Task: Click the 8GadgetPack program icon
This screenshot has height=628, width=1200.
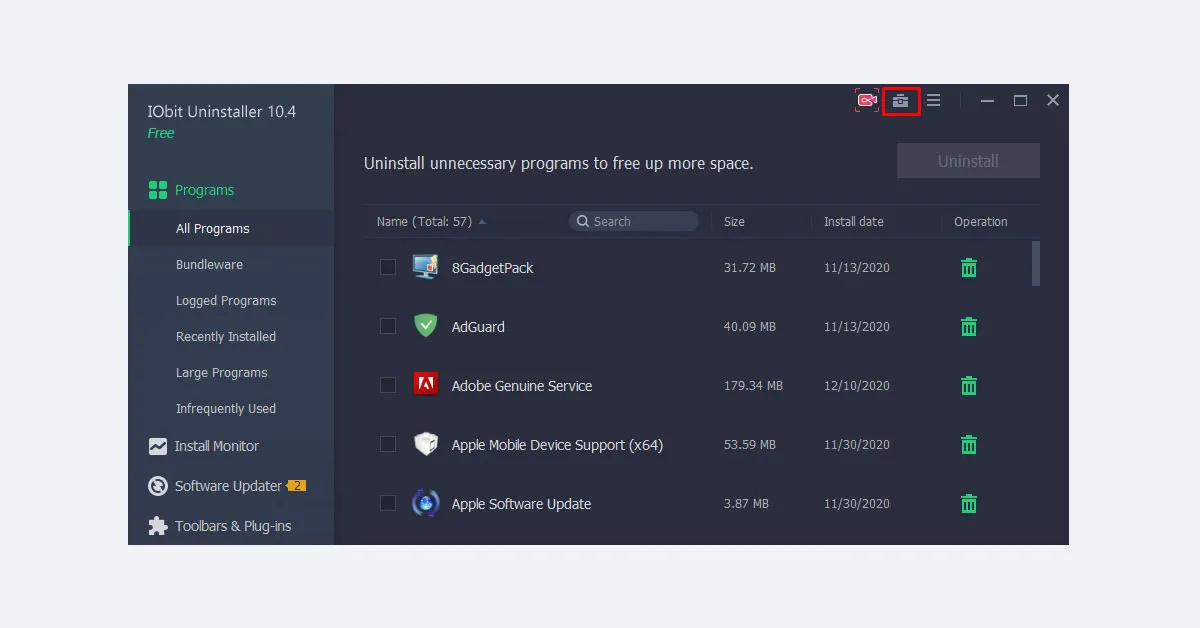Action: point(426,267)
